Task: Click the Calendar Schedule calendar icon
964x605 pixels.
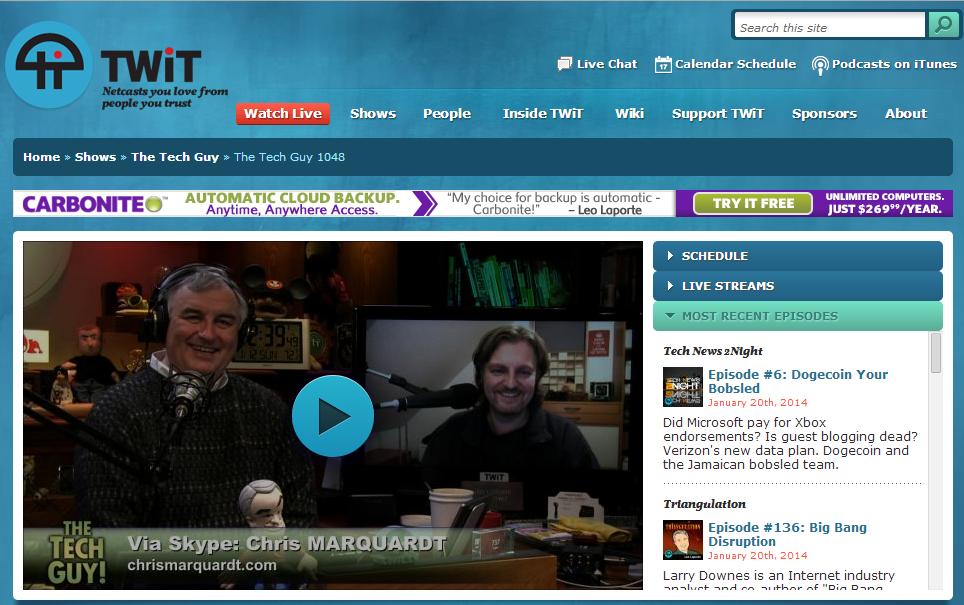Action: click(x=663, y=64)
